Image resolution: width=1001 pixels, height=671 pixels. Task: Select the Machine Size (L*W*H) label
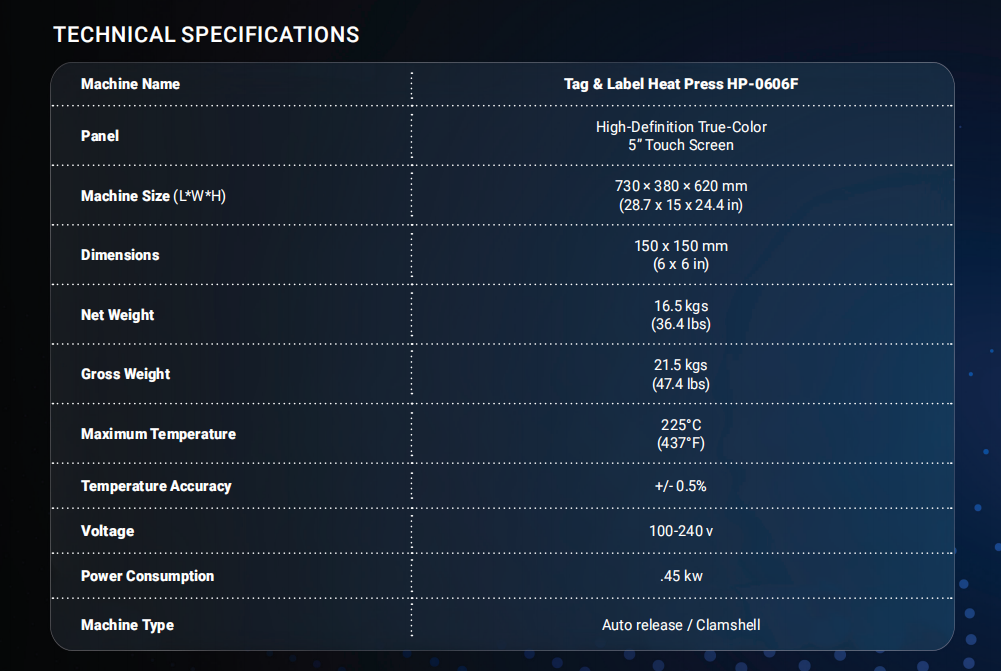click(153, 196)
